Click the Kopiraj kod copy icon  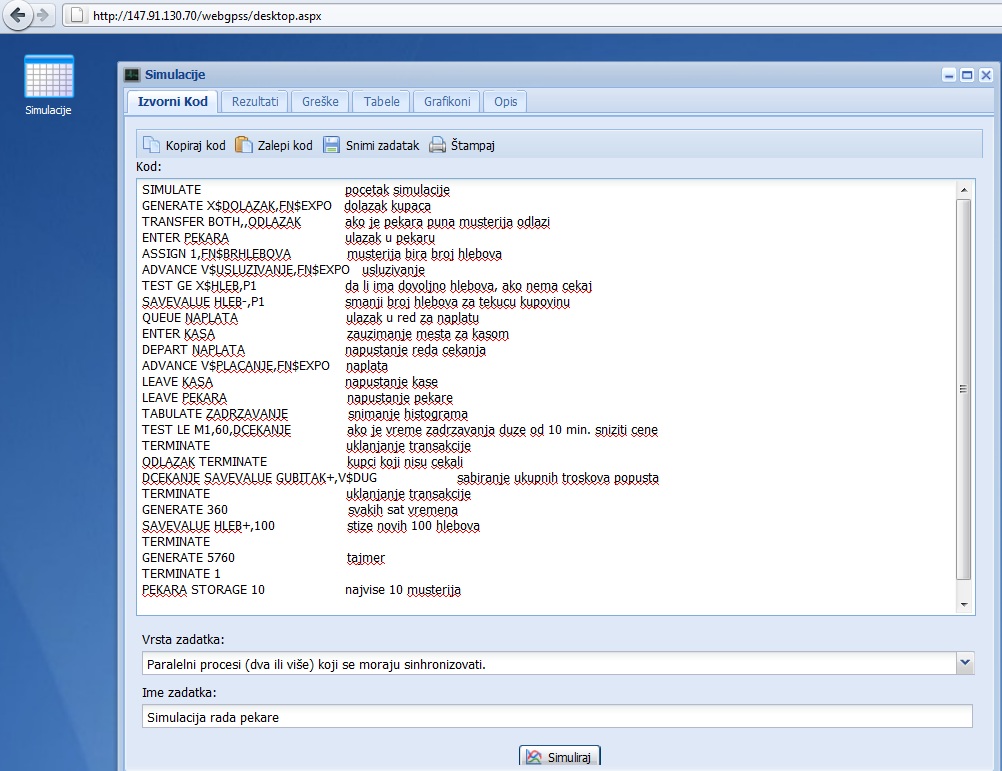point(151,144)
